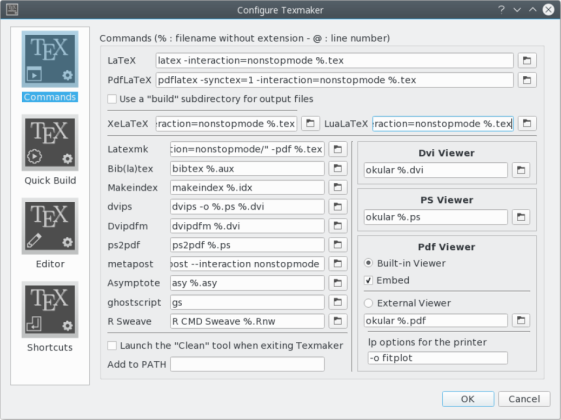
Task: Browse for the Asymptote executable
Action: coord(338,283)
